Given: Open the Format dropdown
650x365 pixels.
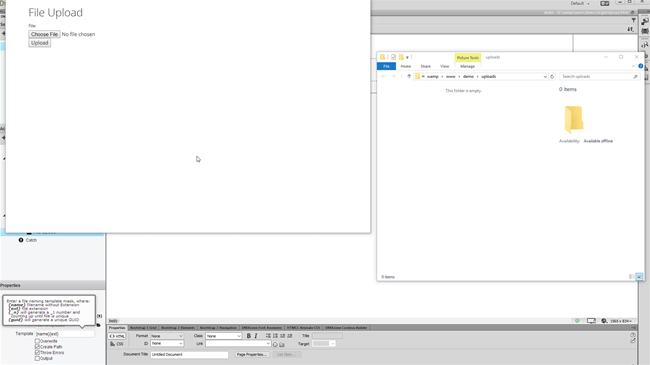Looking at the screenshot, I should click(x=167, y=336).
